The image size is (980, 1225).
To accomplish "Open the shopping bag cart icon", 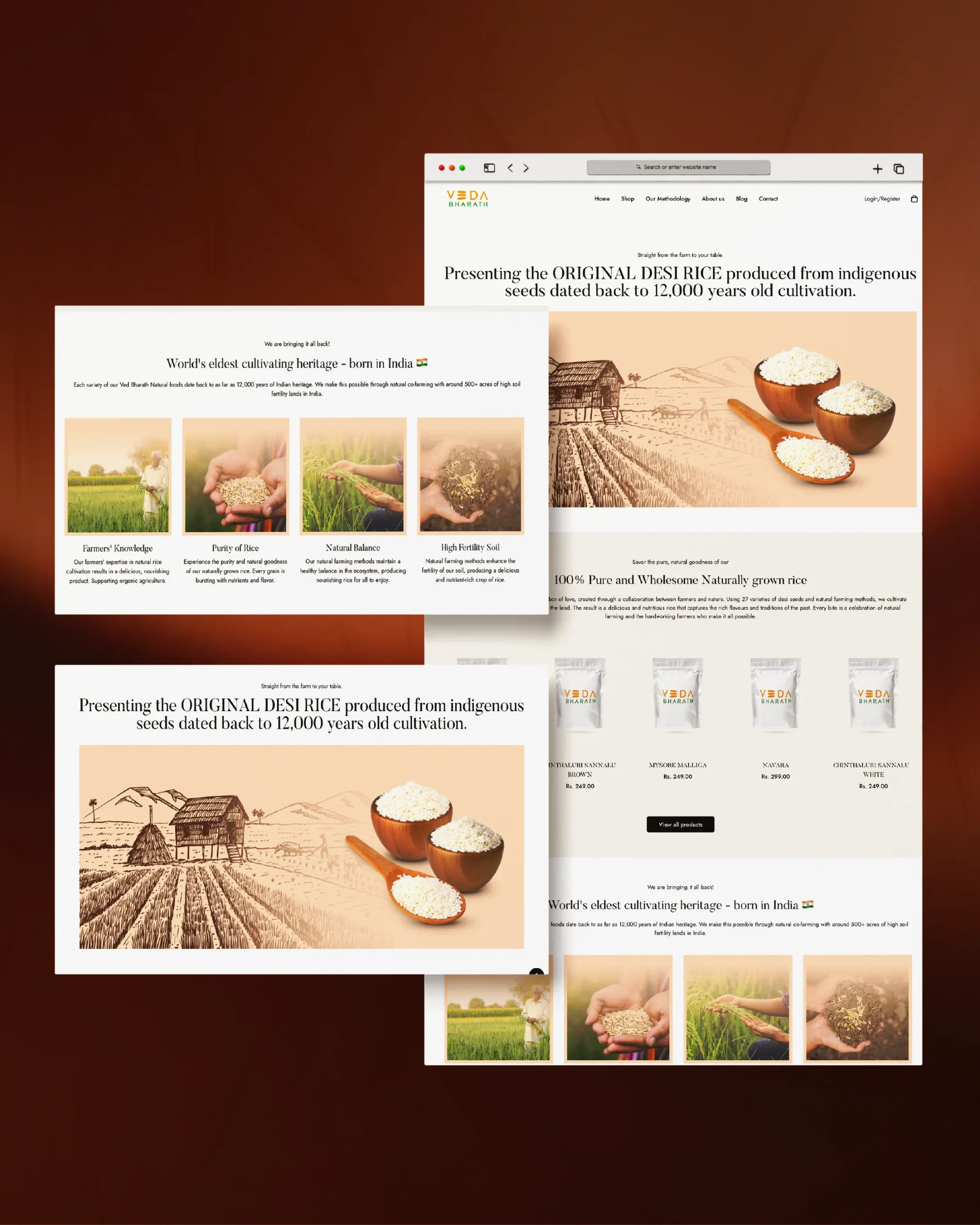I will pos(914,199).
